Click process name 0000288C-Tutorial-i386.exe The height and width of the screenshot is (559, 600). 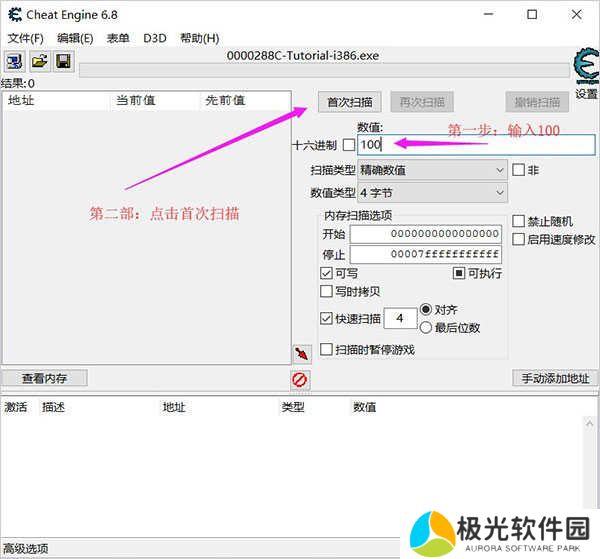(303, 55)
